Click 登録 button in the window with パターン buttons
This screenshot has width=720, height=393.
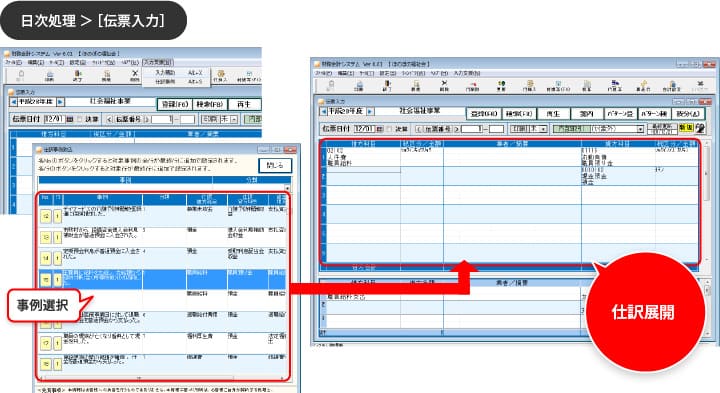[x=484, y=113]
